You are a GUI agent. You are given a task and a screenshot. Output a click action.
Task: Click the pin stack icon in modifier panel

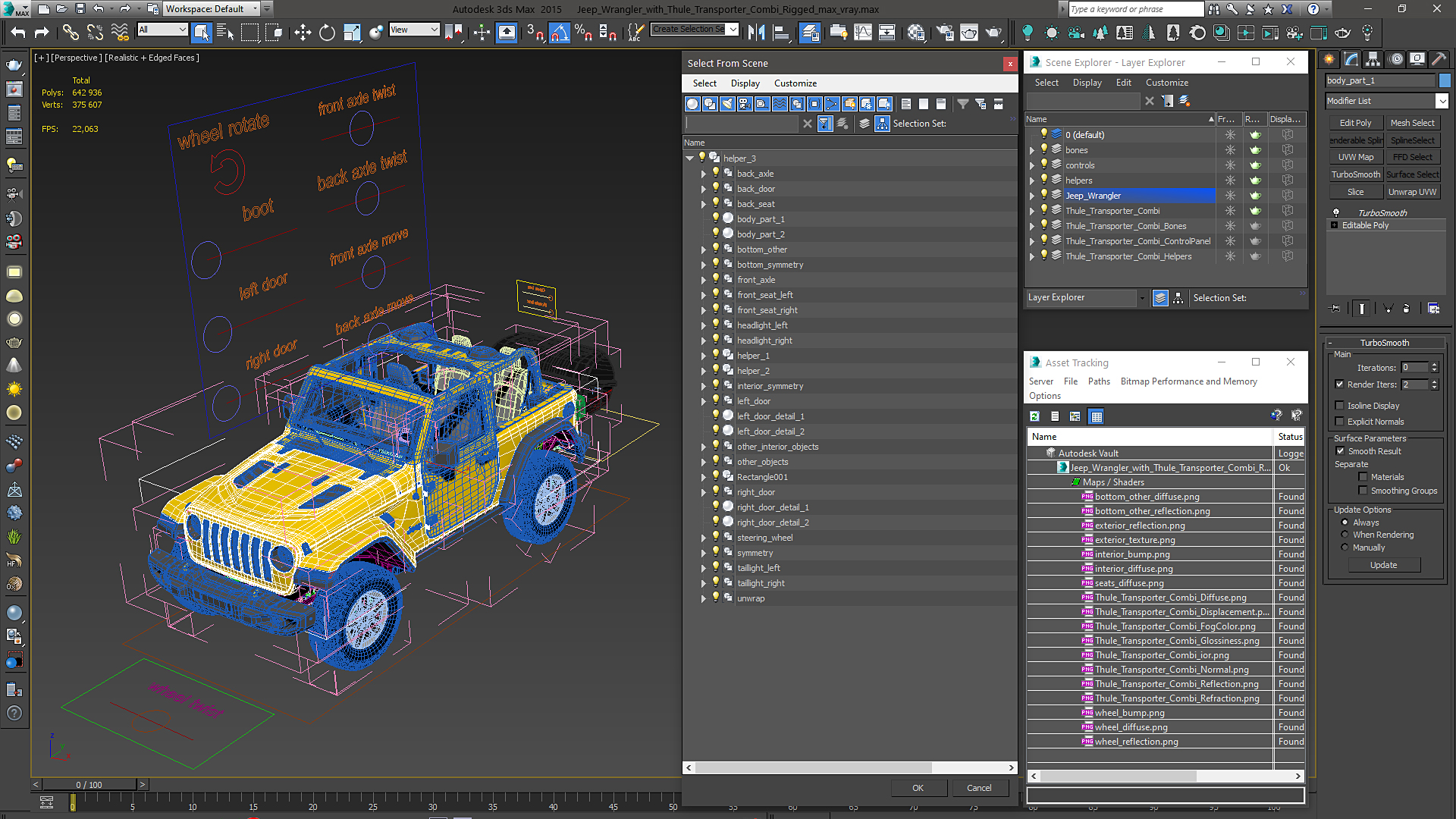pyautogui.click(x=1335, y=309)
